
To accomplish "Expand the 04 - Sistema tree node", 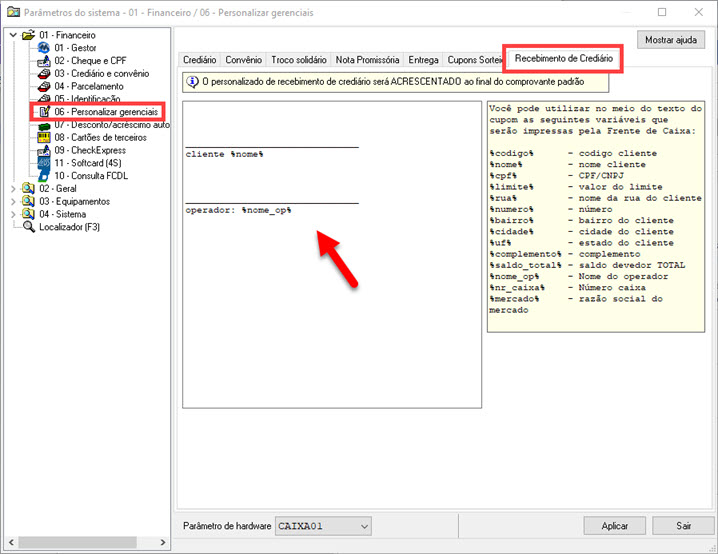I will click(x=13, y=214).
